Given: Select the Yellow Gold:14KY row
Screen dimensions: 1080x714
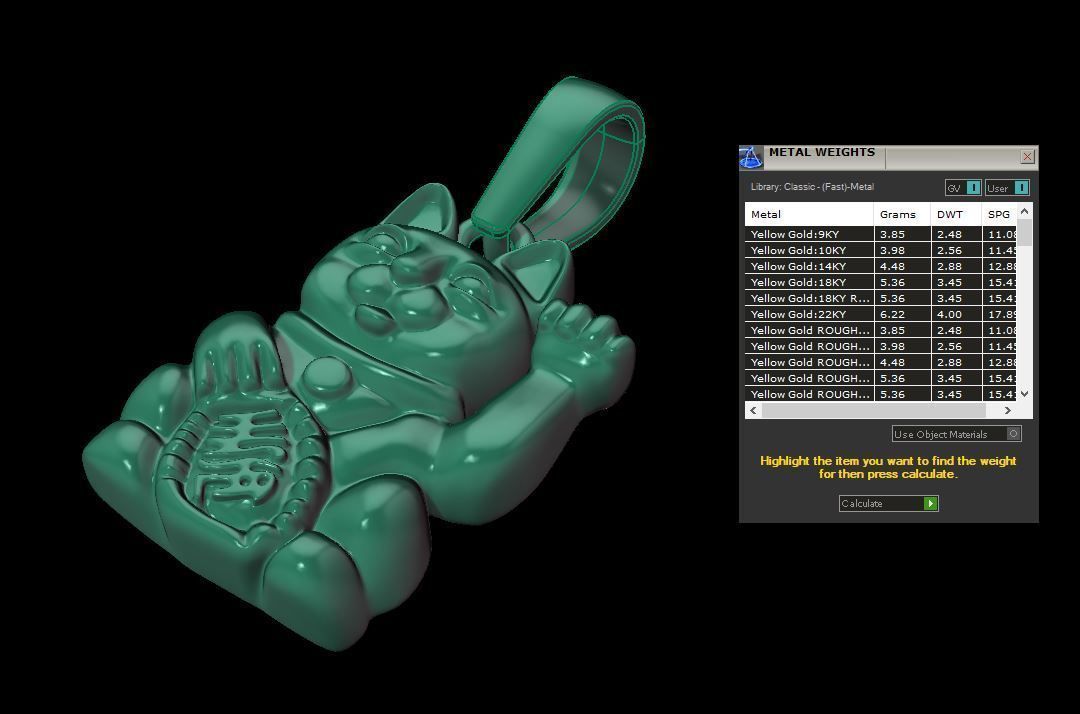Looking at the screenshot, I should (x=880, y=266).
